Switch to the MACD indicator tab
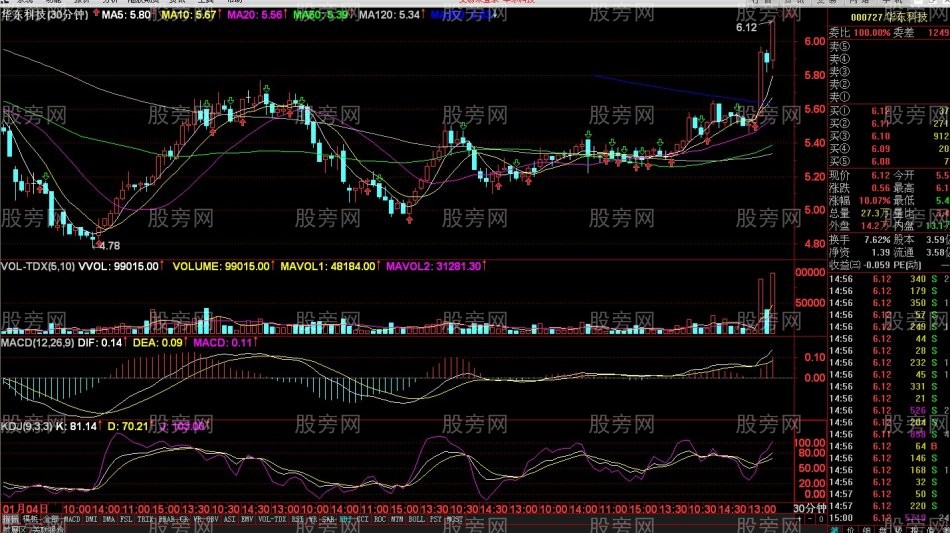Viewport: 950px width, 533px height. click(x=71, y=519)
